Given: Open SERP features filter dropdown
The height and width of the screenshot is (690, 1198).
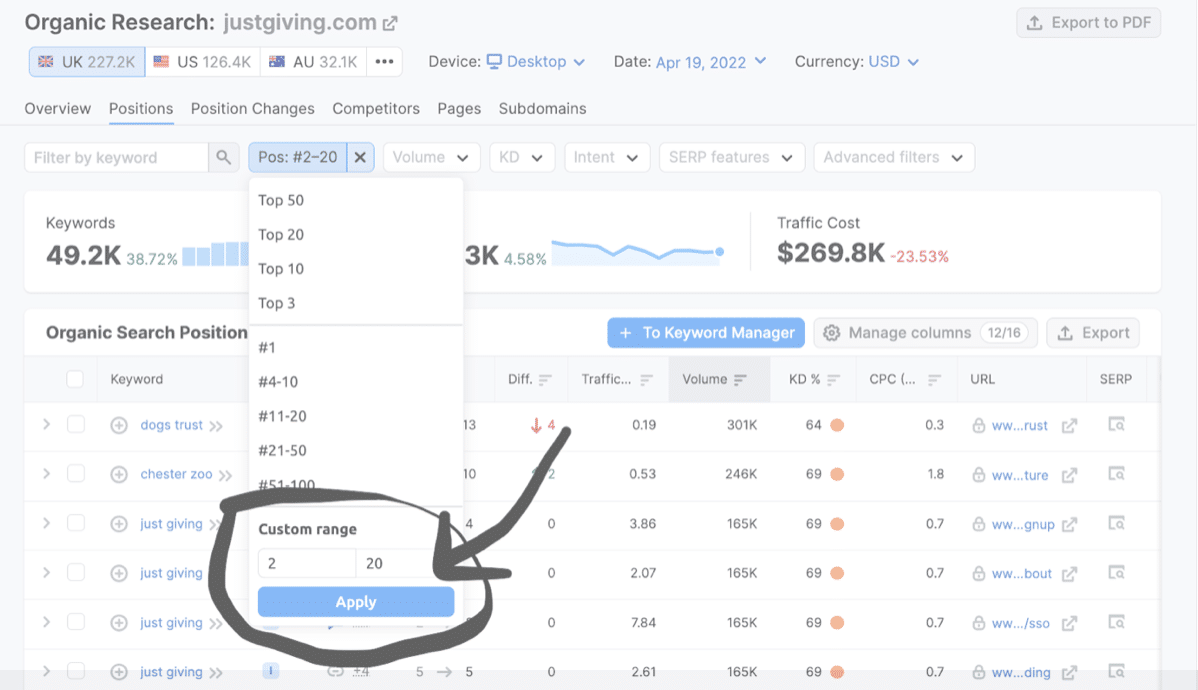Looking at the screenshot, I should (x=731, y=157).
